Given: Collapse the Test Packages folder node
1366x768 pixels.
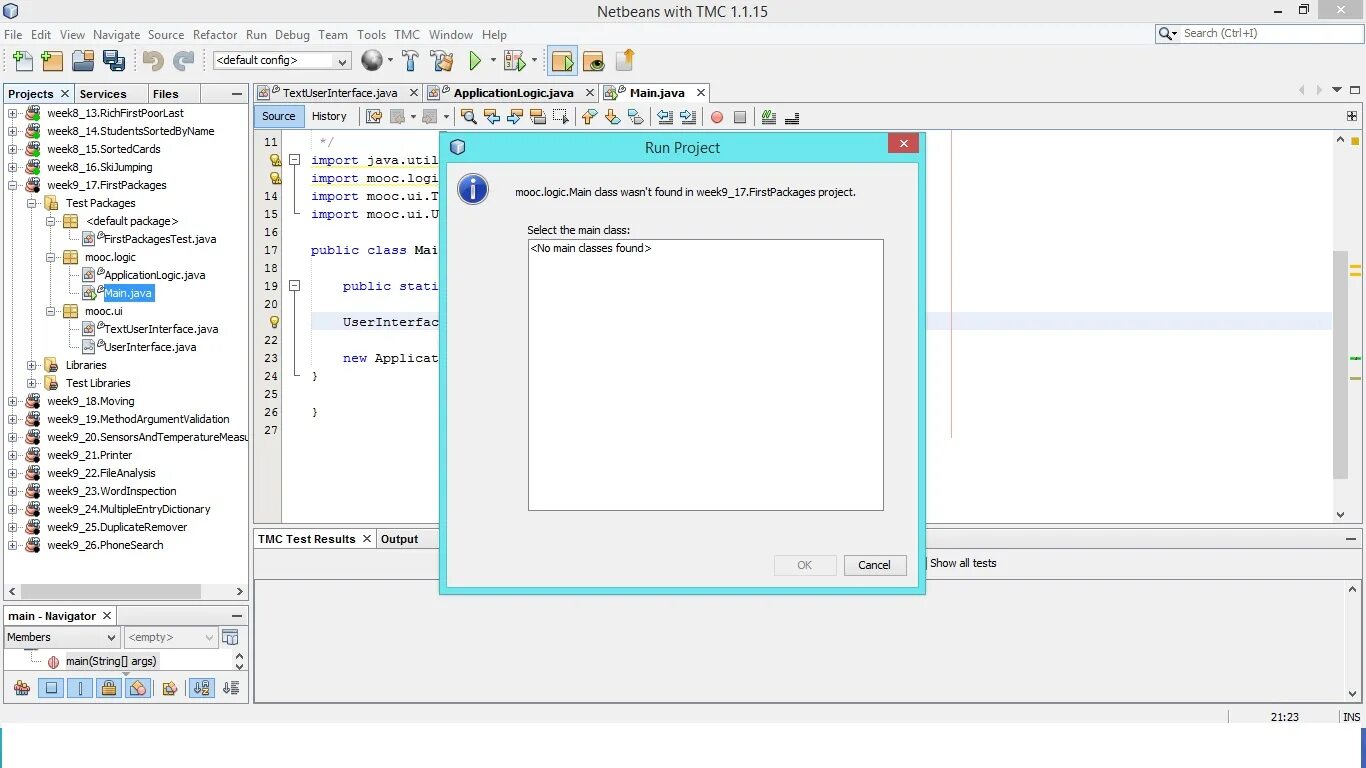Looking at the screenshot, I should (32, 203).
